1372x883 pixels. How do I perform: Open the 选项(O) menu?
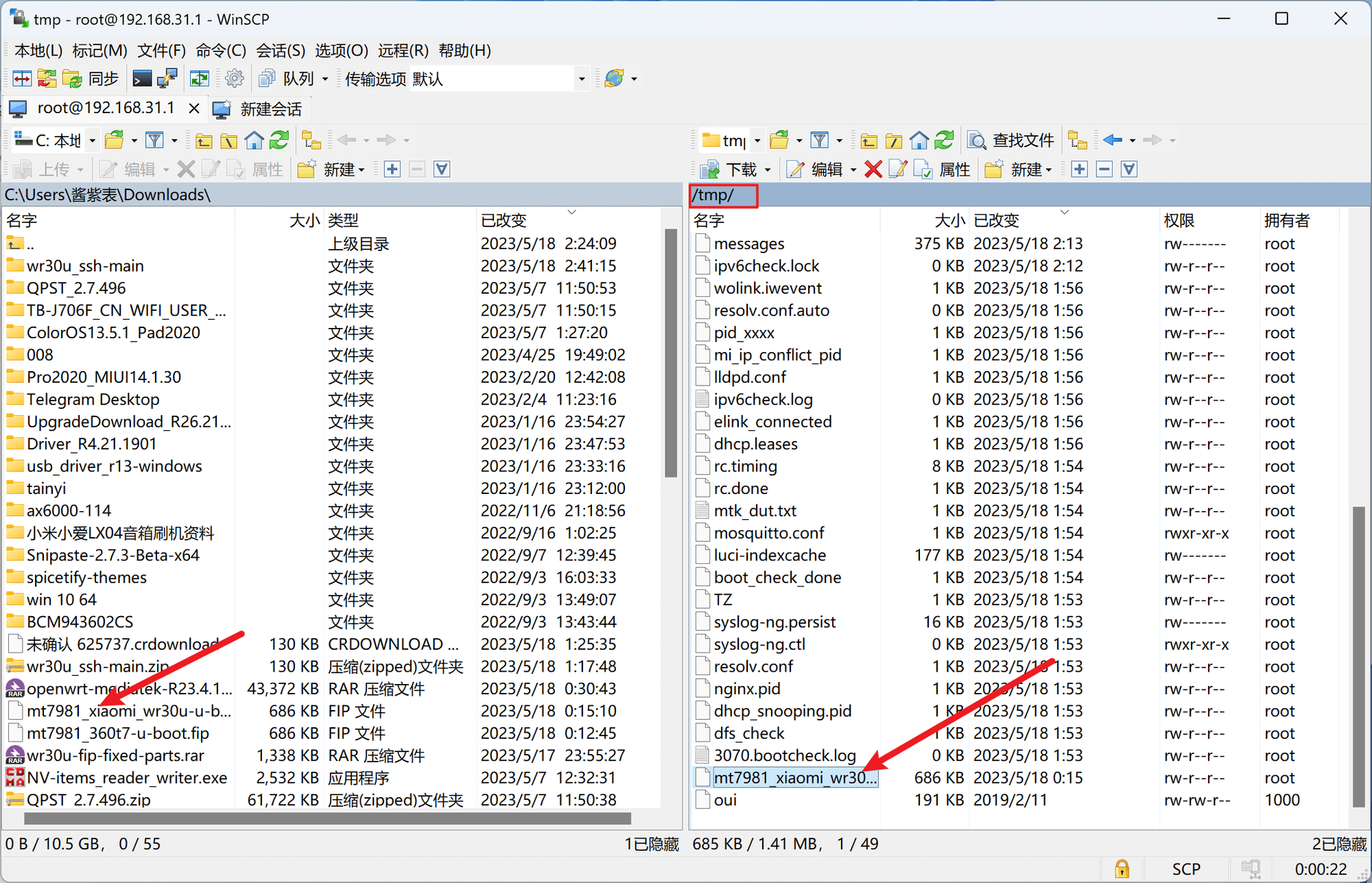pyautogui.click(x=342, y=50)
